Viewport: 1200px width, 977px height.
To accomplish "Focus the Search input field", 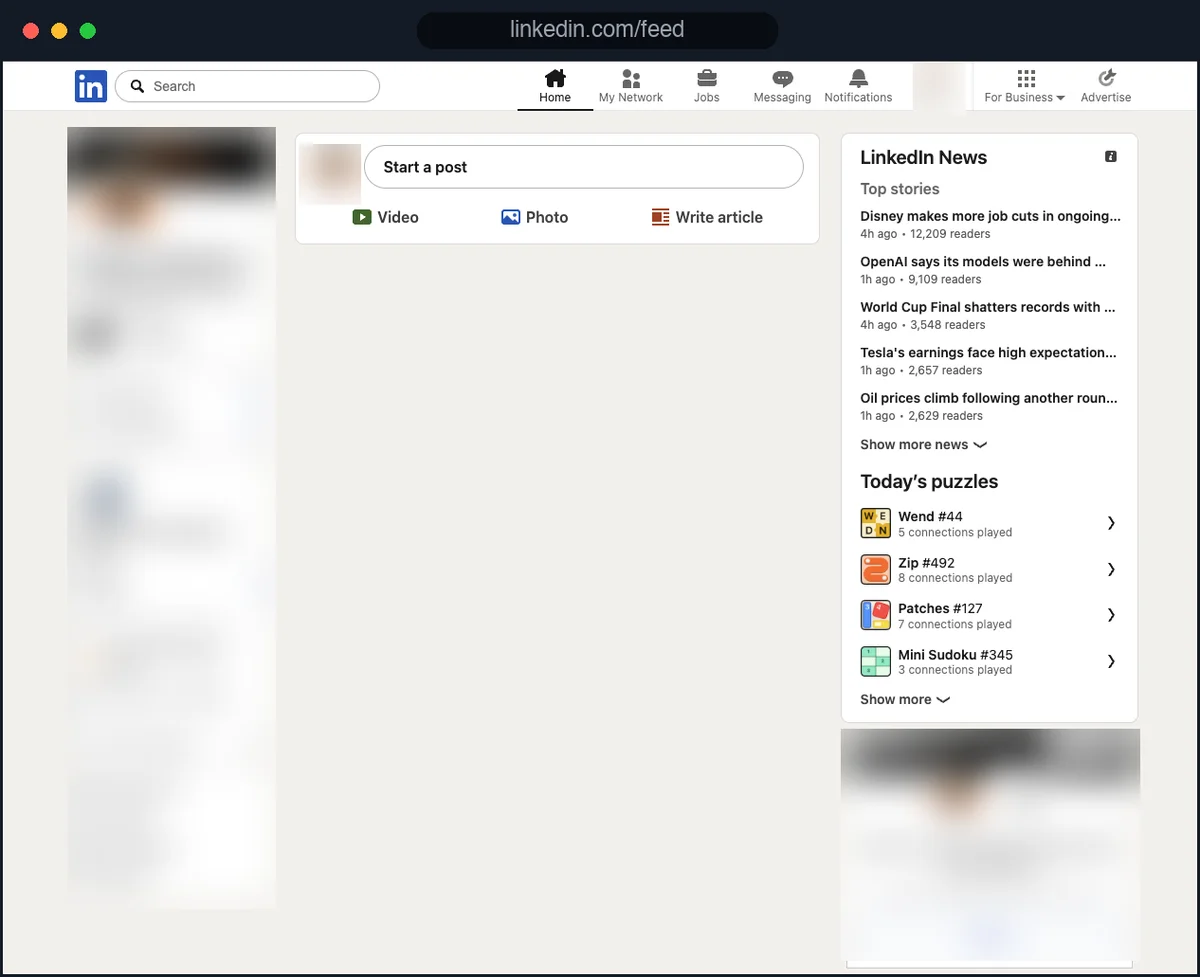I will click(247, 86).
